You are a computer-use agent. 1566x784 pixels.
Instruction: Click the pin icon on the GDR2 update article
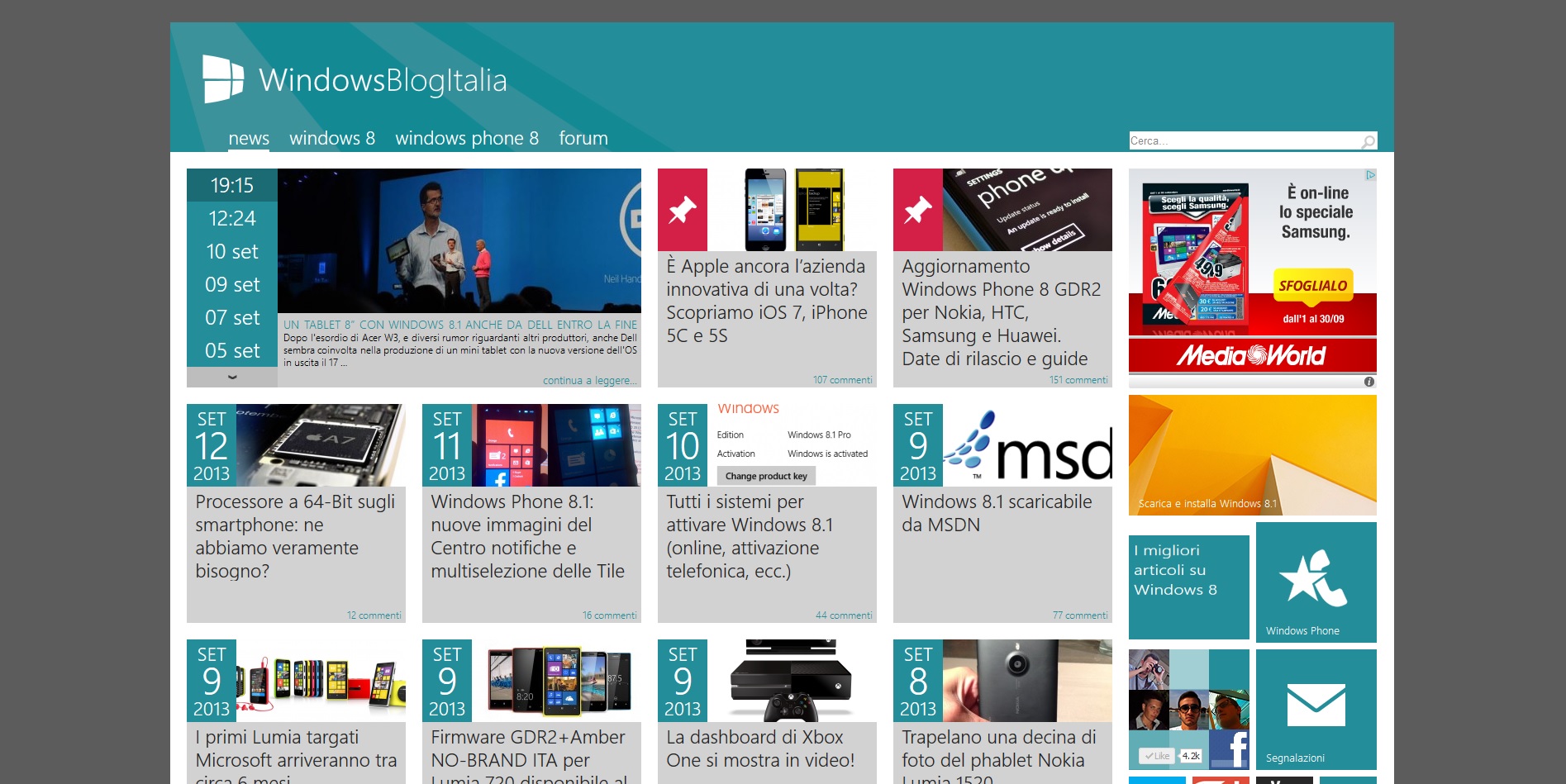pyautogui.click(x=918, y=210)
